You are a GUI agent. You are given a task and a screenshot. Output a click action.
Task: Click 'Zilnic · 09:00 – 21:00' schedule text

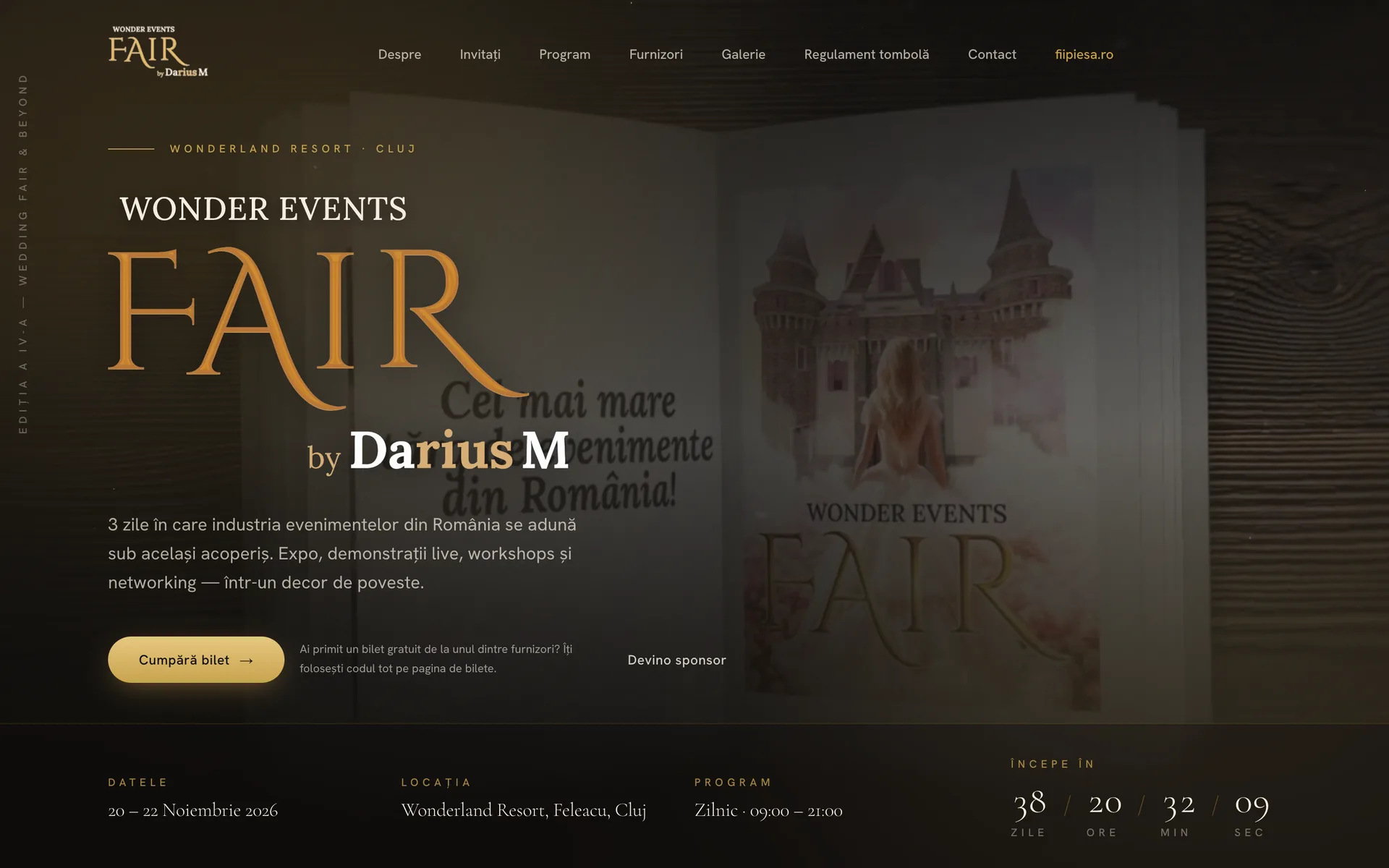pos(768,810)
